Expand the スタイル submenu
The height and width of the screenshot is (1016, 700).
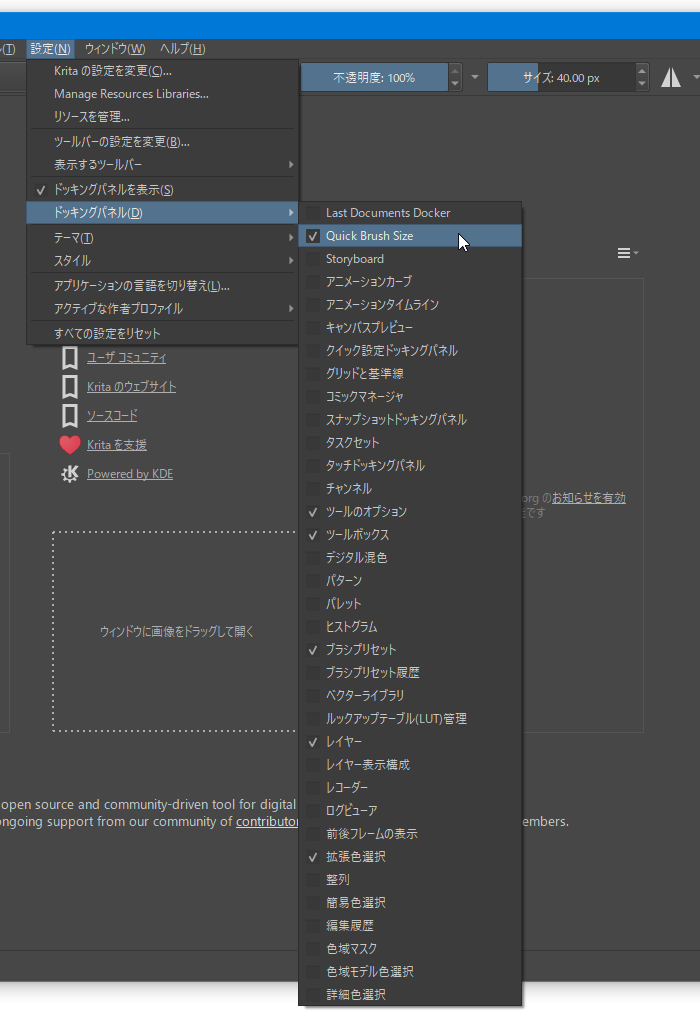pos(162,260)
